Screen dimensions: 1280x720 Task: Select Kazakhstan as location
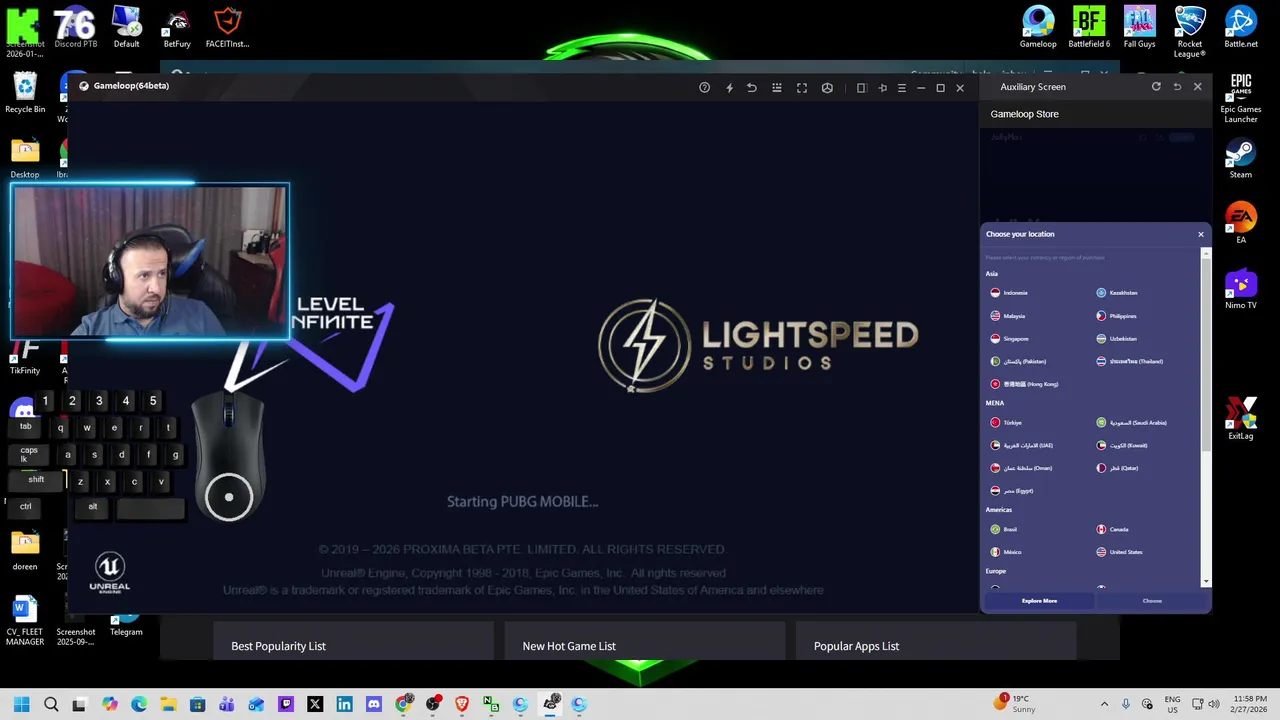1117,293
